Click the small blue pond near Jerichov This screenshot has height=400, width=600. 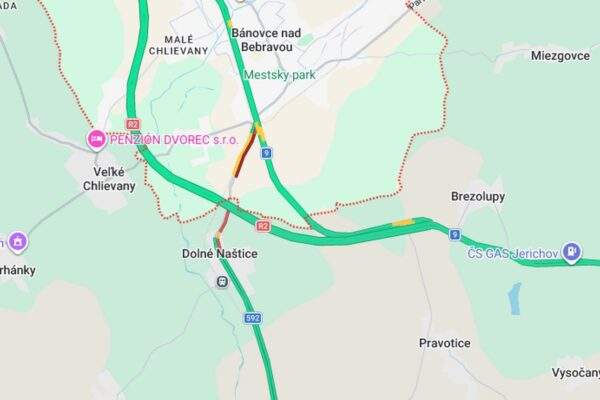(x=515, y=299)
